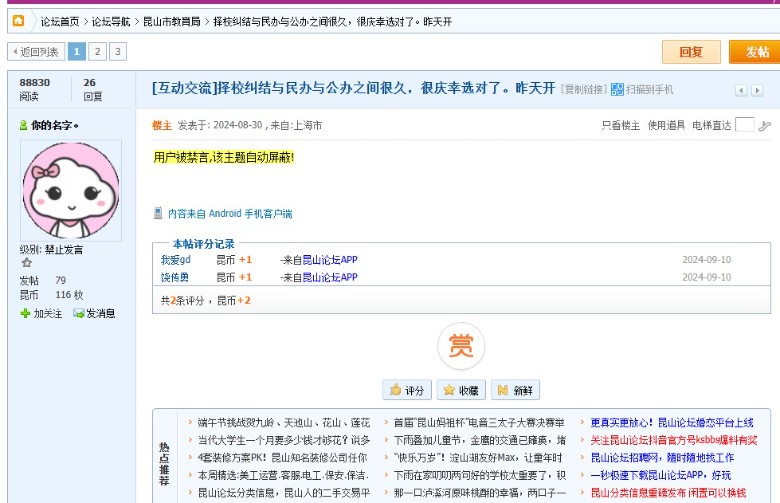Click the 回复 reply button
Image resolution: width=780 pixels, height=503 pixels.
coord(691,52)
